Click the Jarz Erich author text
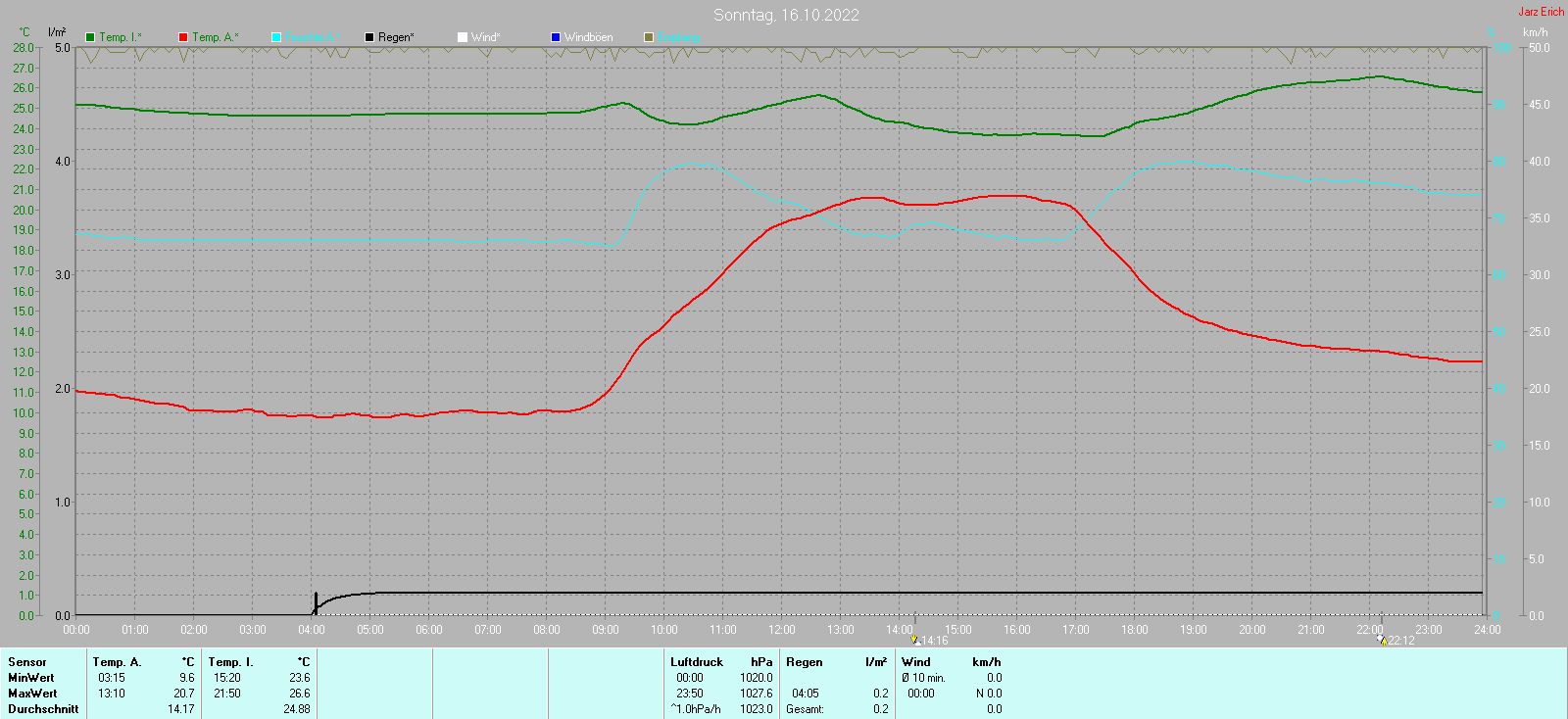This screenshot has width=1568, height=719. (x=1541, y=12)
